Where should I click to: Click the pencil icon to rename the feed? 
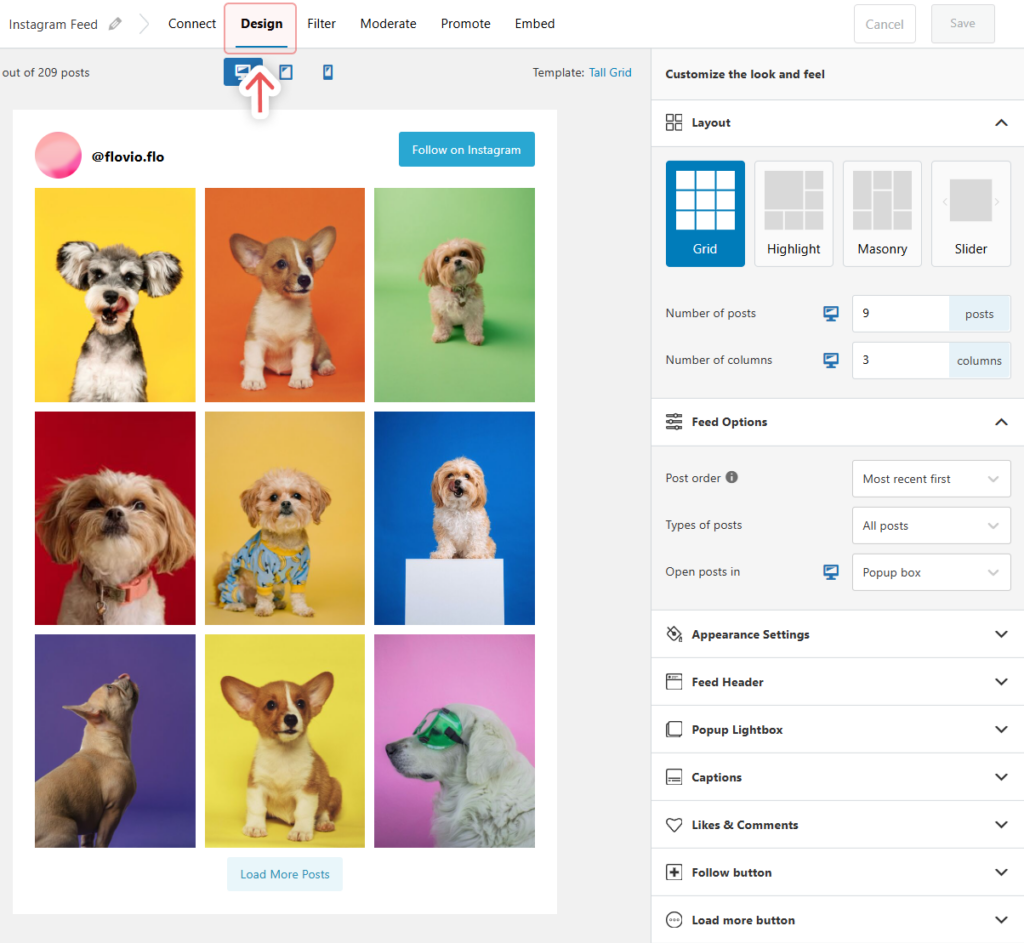(x=113, y=22)
